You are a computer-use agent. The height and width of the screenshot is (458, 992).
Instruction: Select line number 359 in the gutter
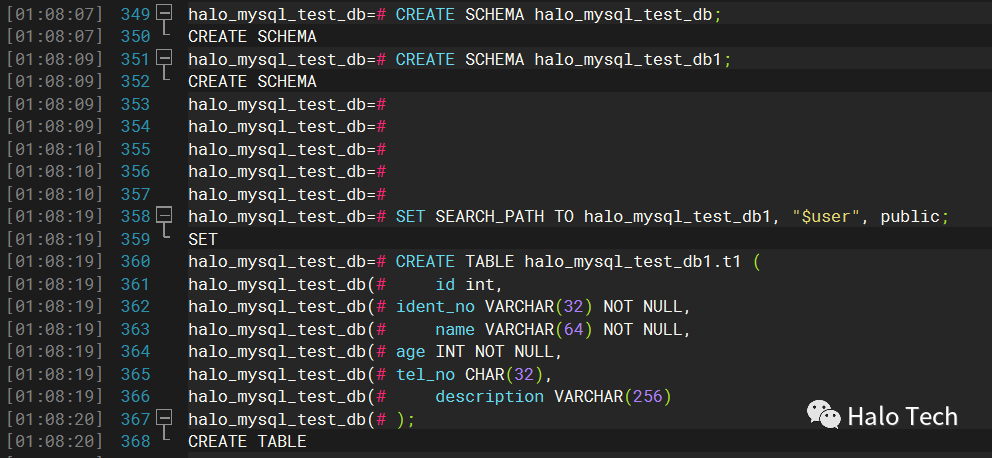135,239
